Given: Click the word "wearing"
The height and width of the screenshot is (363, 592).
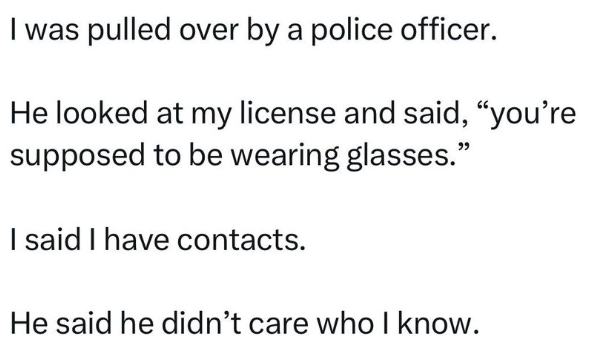Looking at the screenshot, I should pos(285,158).
